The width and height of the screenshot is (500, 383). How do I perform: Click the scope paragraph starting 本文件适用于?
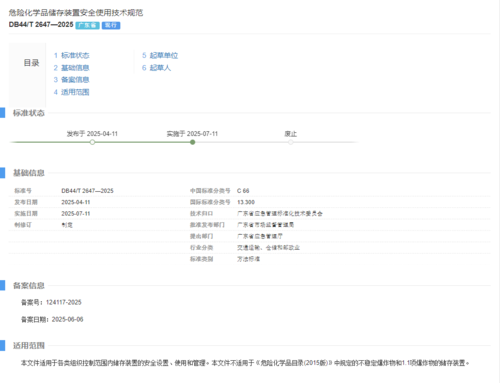coord(245,363)
